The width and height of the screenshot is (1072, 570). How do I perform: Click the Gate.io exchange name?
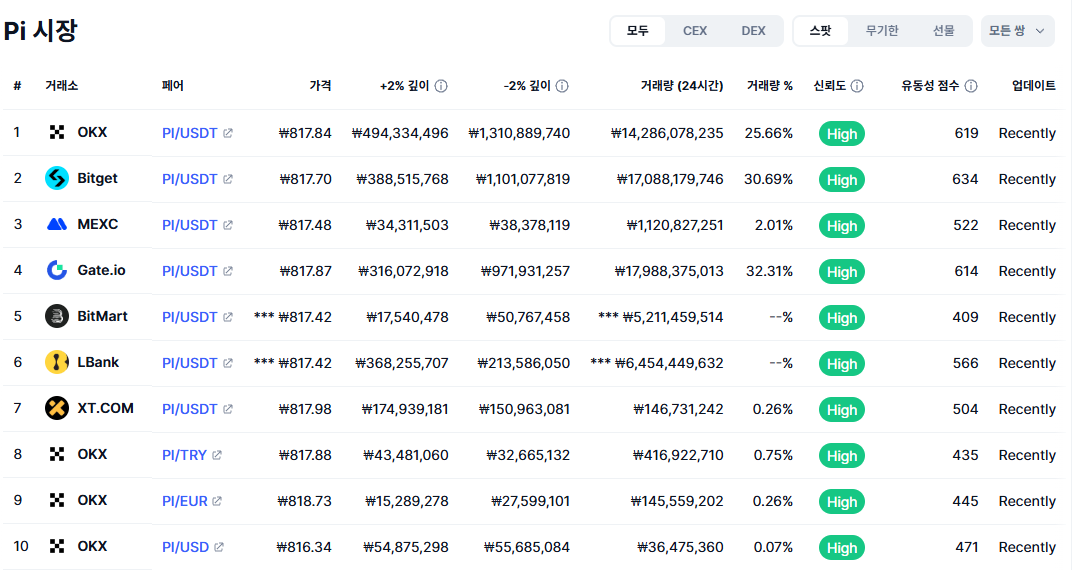(101, 270)
